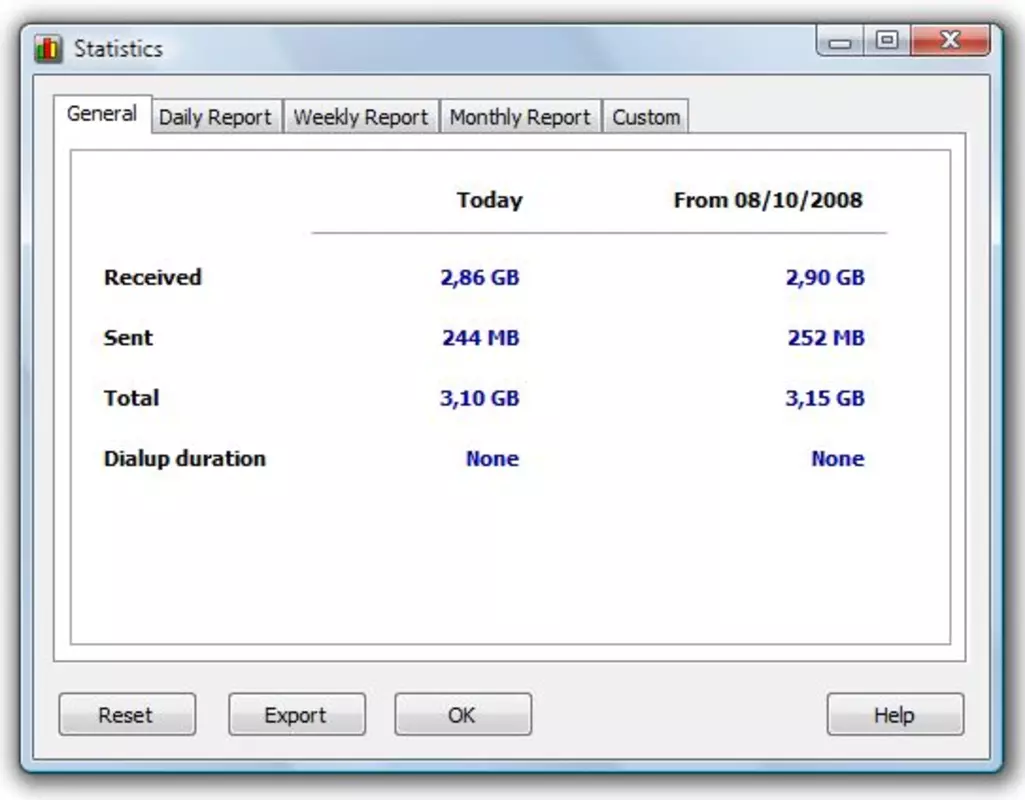Open the Custom tab
The width and height of the screenshot is (1025, 800).
coord(646,117)
